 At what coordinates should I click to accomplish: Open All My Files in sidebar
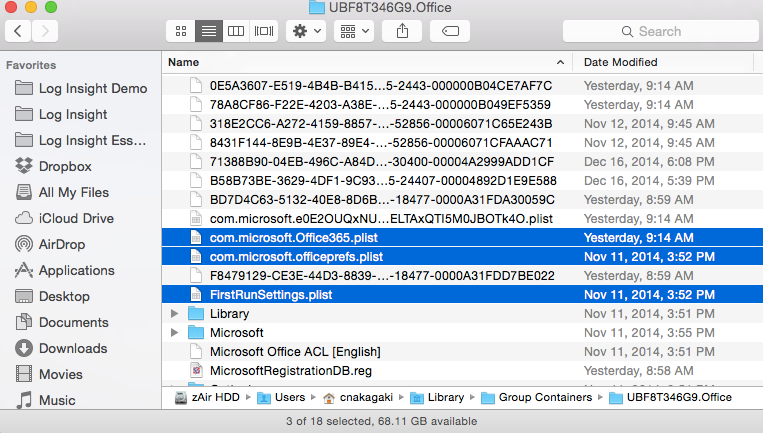point(62,193)
